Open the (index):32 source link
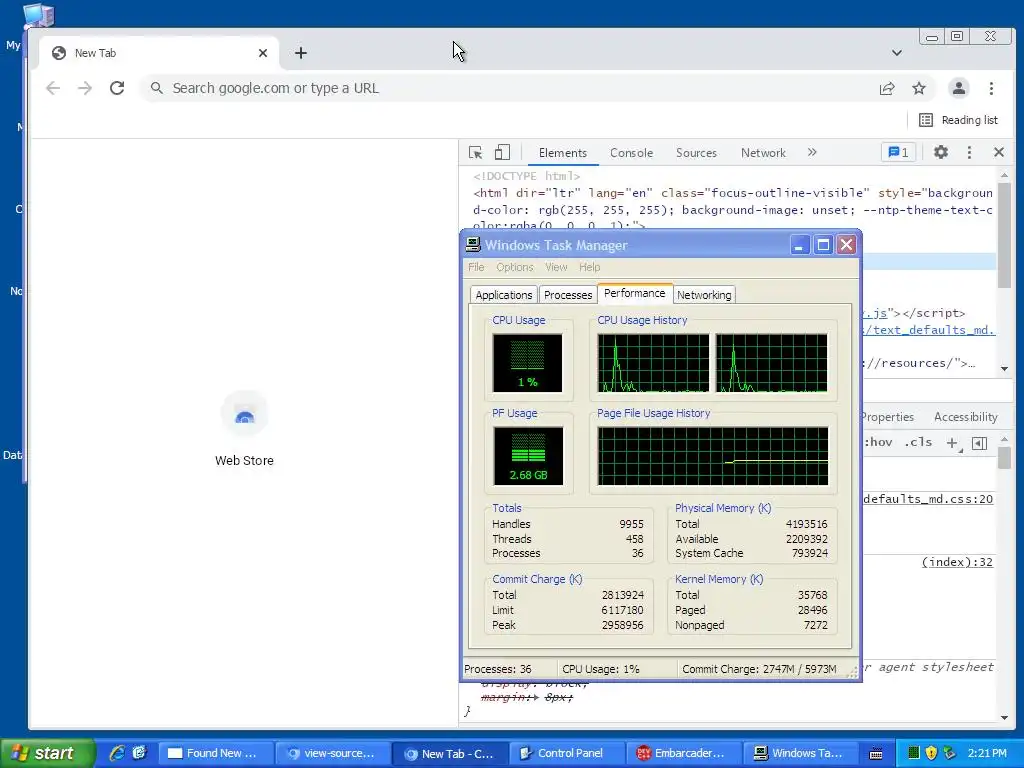 point(957,562)
